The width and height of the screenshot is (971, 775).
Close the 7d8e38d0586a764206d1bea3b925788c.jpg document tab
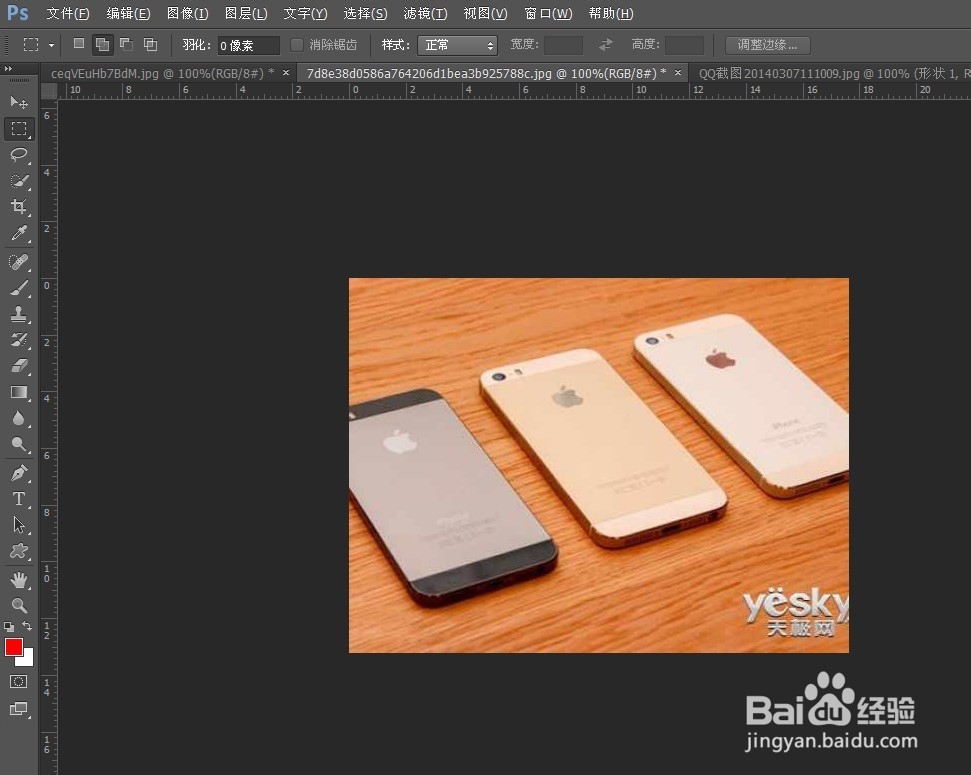coord(678,72)
